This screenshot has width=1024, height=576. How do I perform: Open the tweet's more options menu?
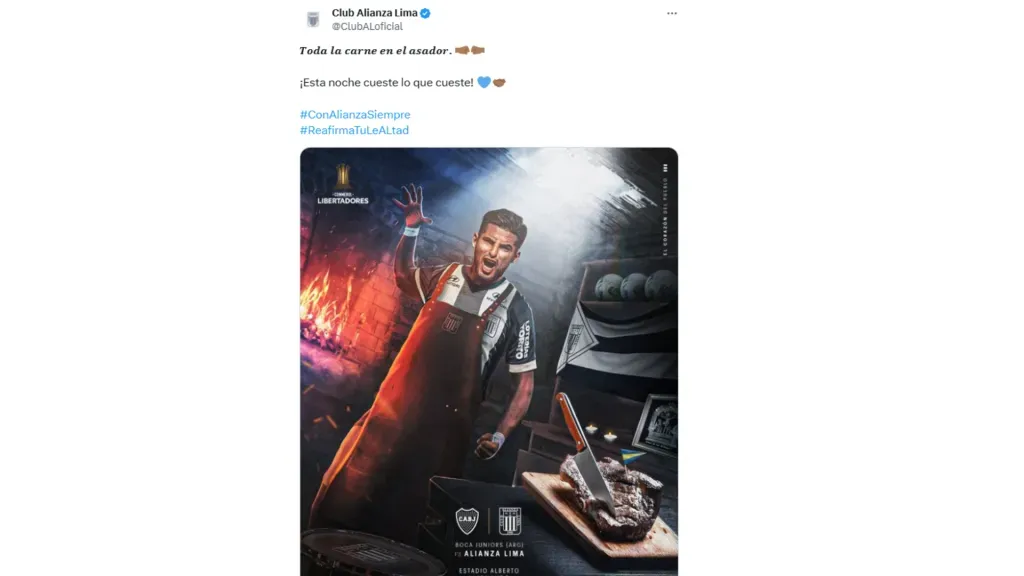point(672,14)
